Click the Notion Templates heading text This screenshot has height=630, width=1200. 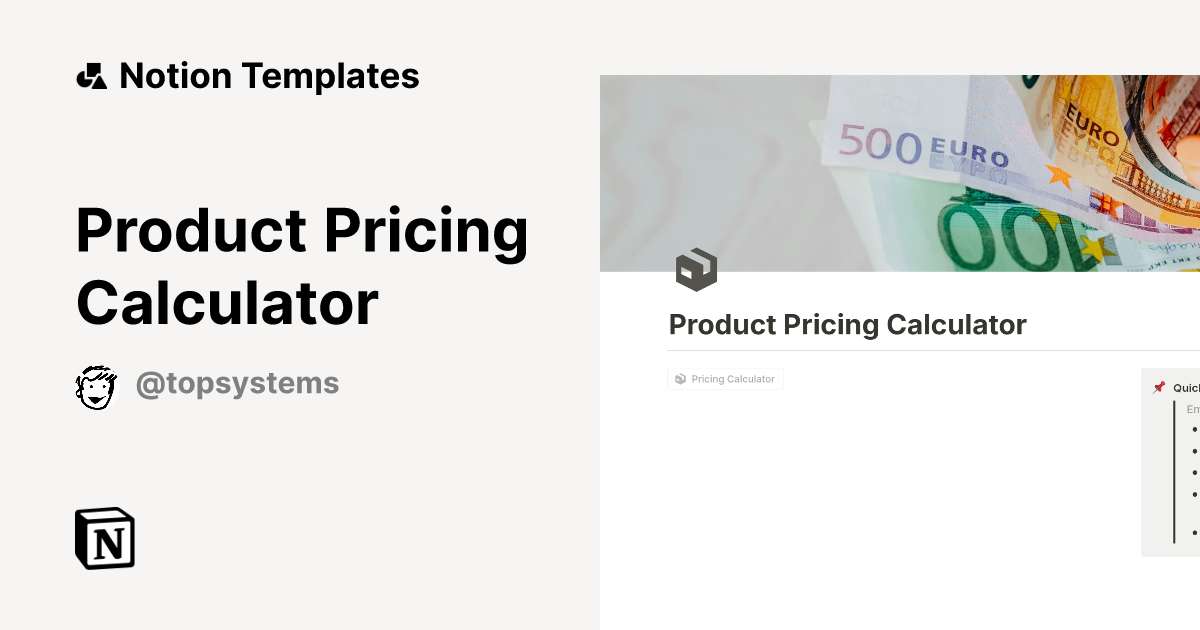[270, 75]
